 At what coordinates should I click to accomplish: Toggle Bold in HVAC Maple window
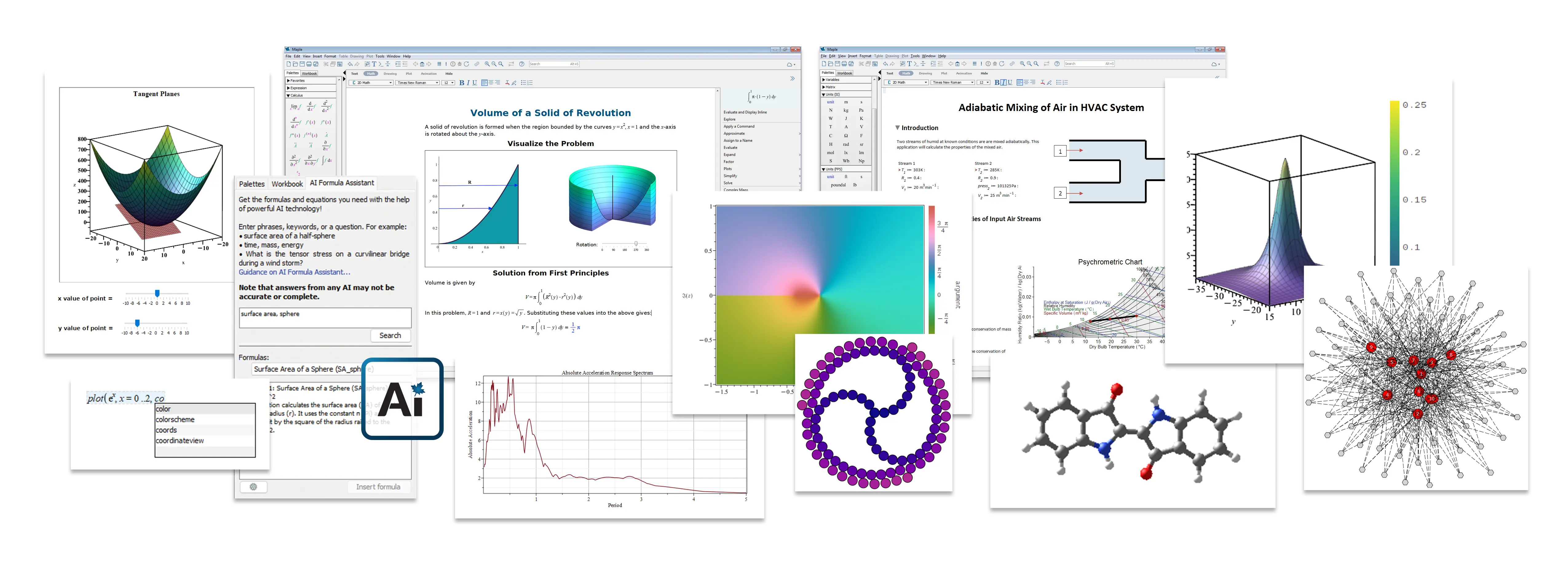(997, 82)
